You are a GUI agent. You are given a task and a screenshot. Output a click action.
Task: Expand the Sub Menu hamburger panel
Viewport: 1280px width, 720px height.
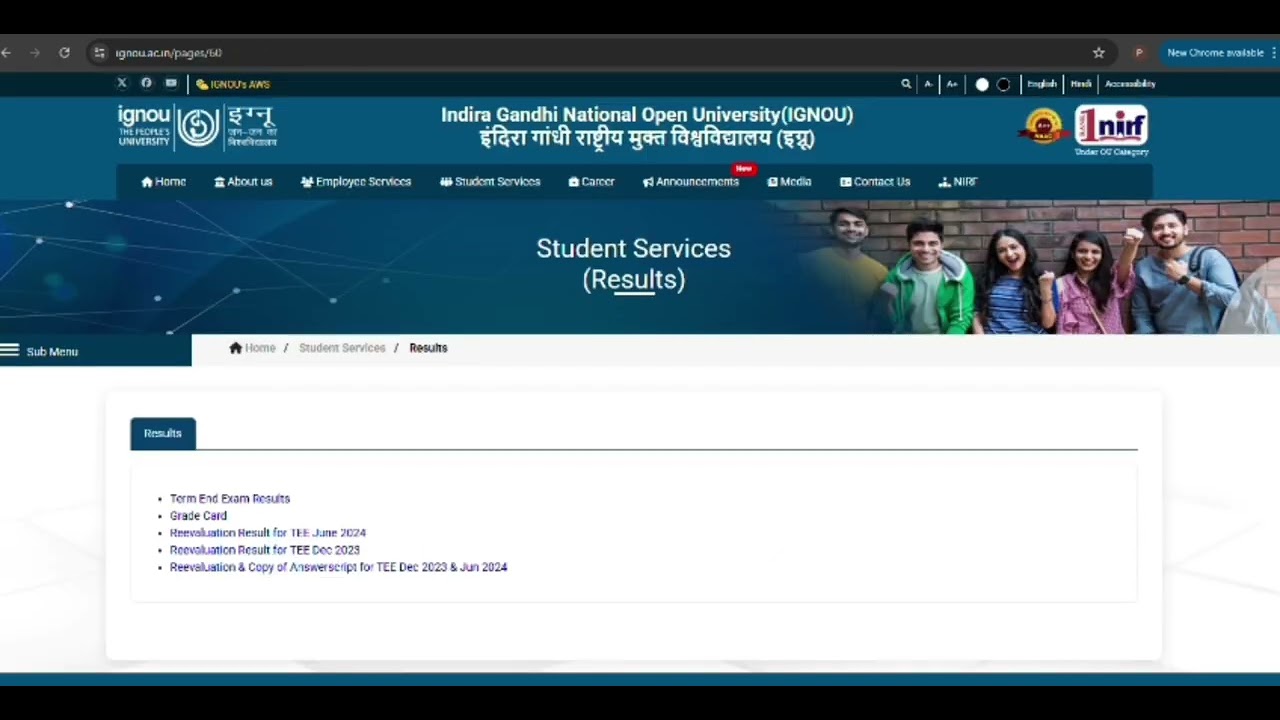[x=95, y=351]
